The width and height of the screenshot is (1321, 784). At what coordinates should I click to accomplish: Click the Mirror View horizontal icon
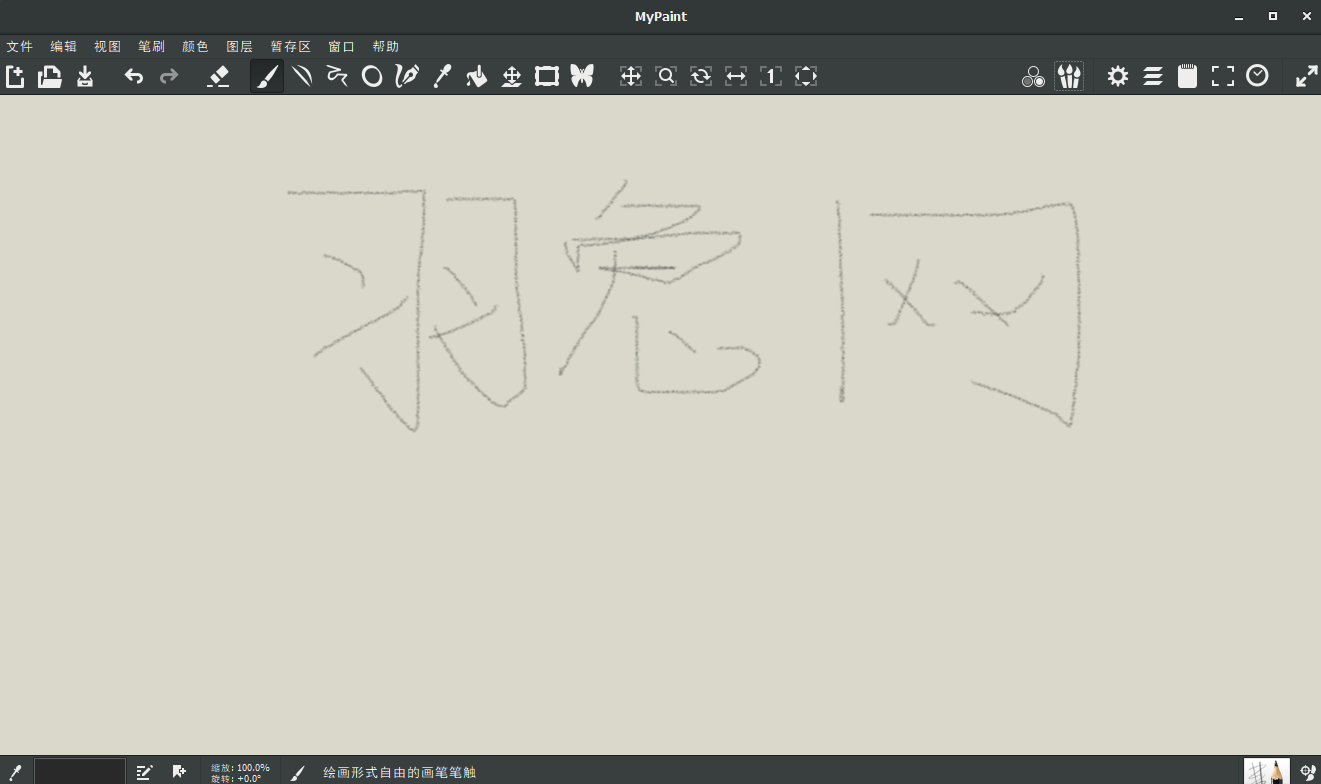click(736, 76)
